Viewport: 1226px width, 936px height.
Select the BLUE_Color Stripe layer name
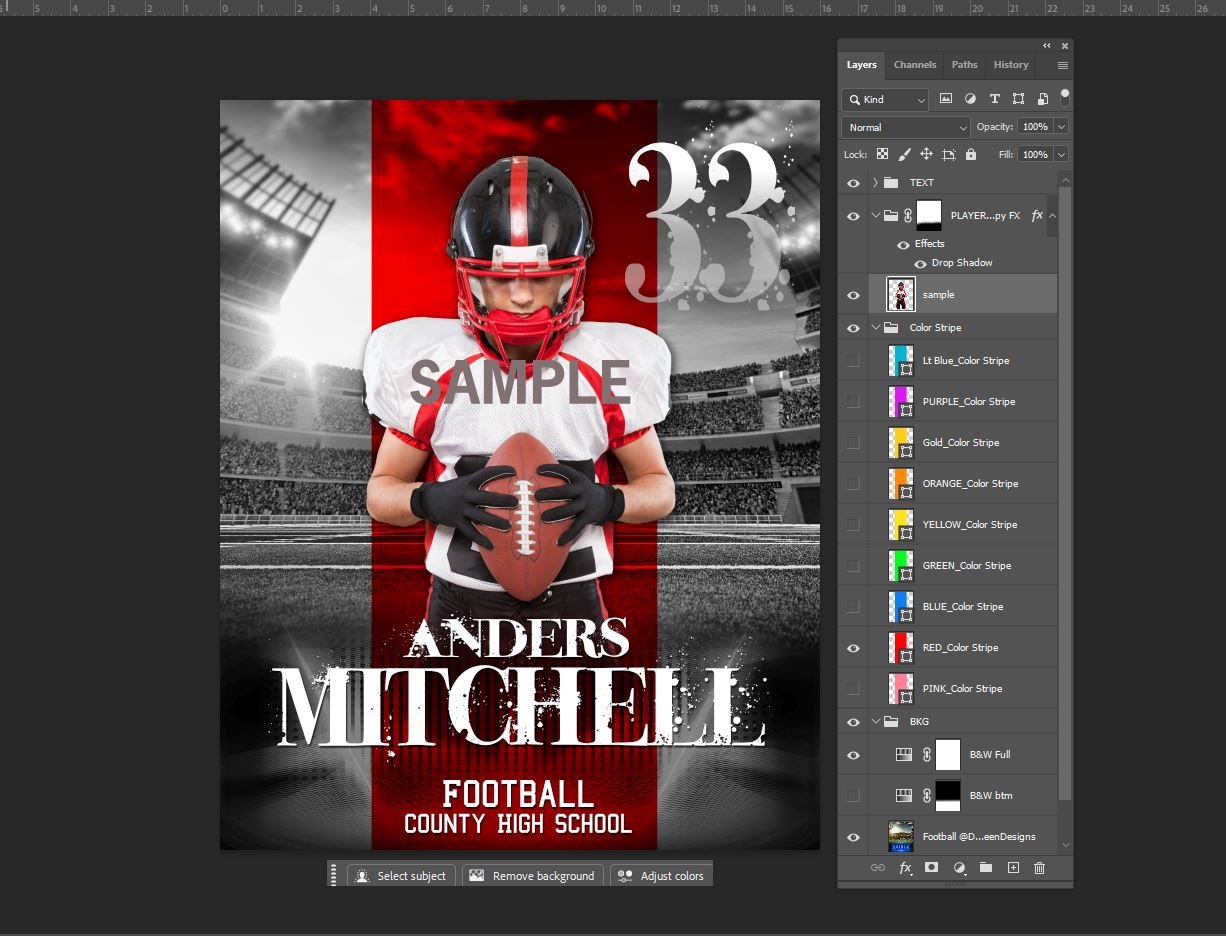[x=962, y=607]
